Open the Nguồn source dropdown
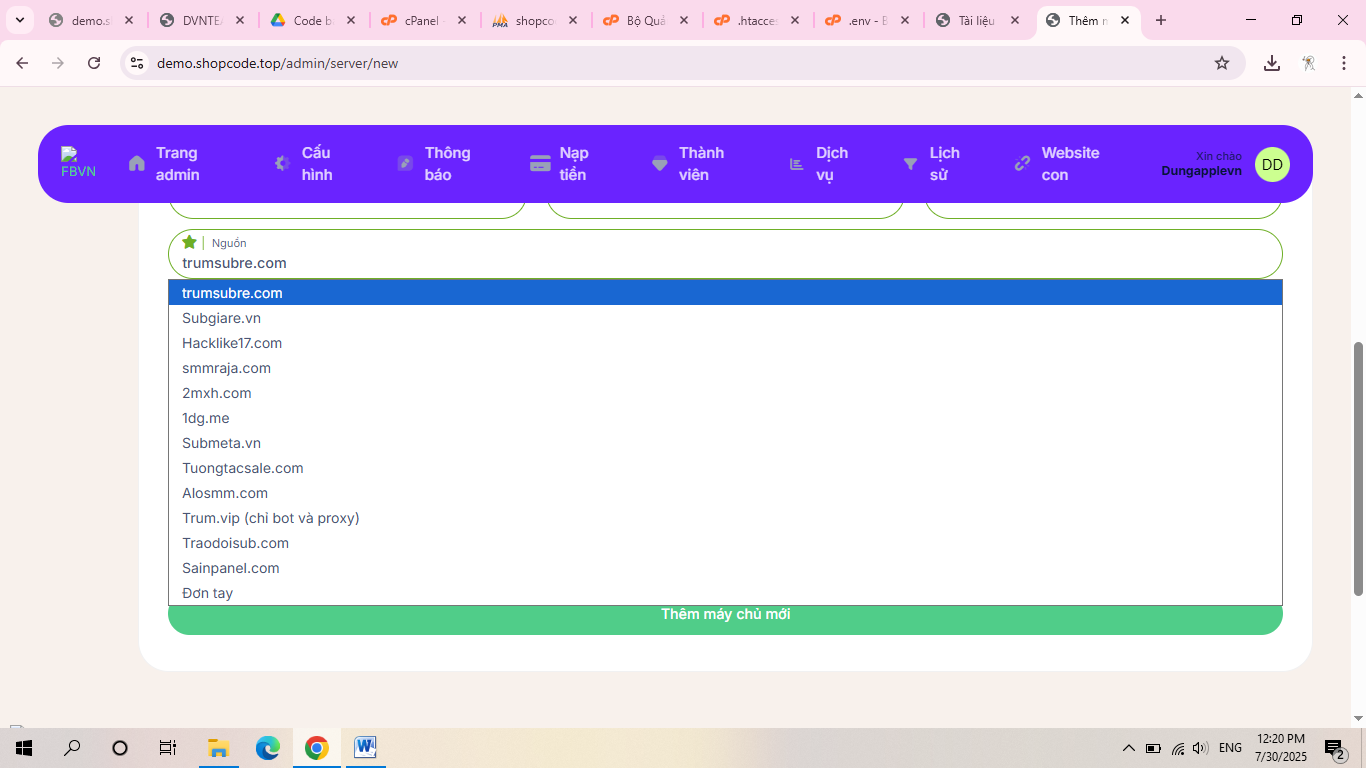Viewport: 1366px width, 768px height. coord(725,254)
